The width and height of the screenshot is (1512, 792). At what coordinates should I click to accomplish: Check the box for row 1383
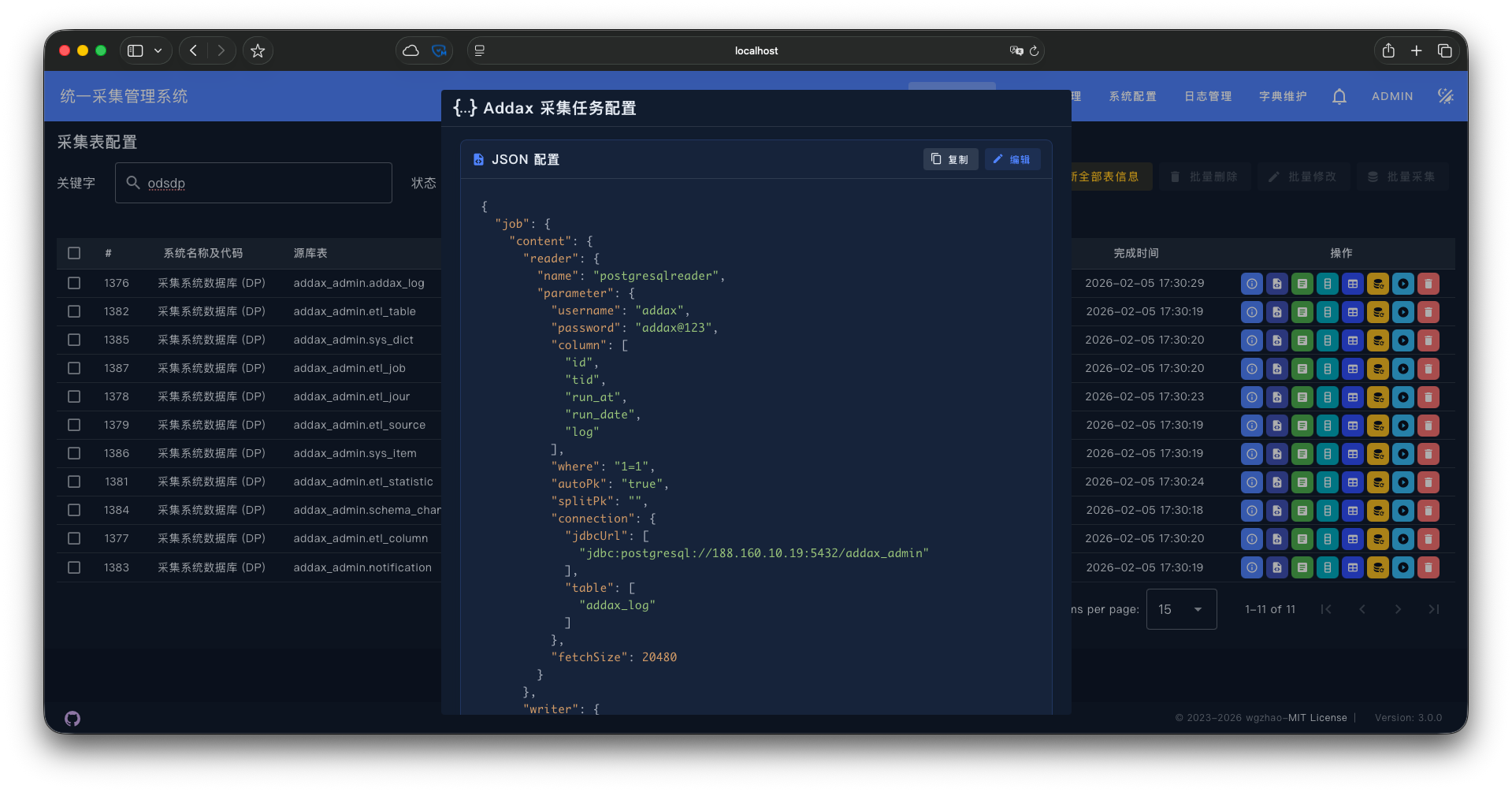coord(74,567)
